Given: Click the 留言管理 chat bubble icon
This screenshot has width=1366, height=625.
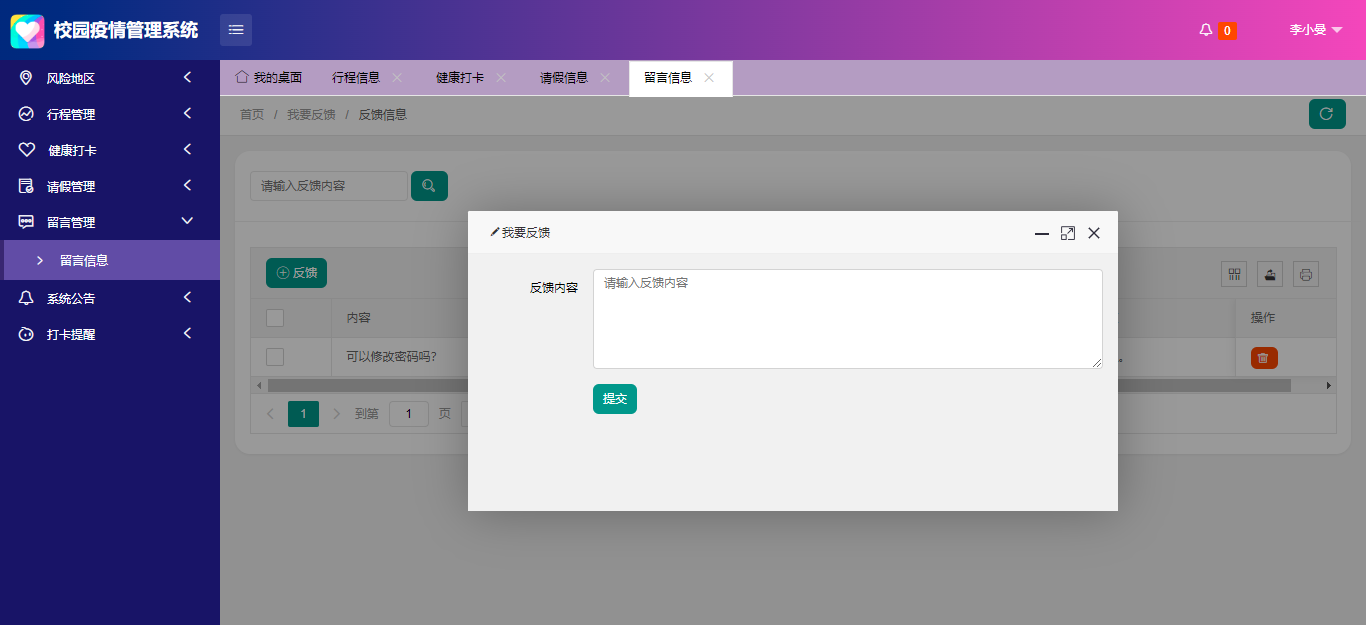Looking at the screenshot, I should (x=26, y=222).
